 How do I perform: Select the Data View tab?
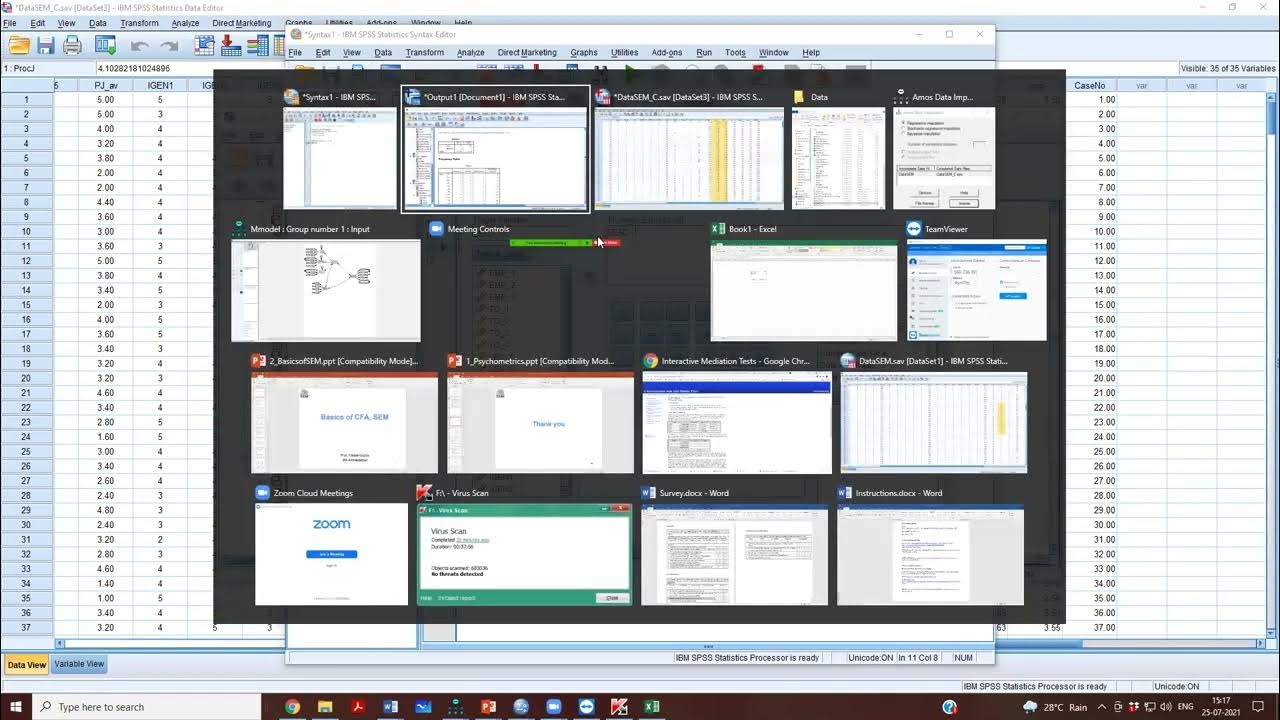click(26, 664)
